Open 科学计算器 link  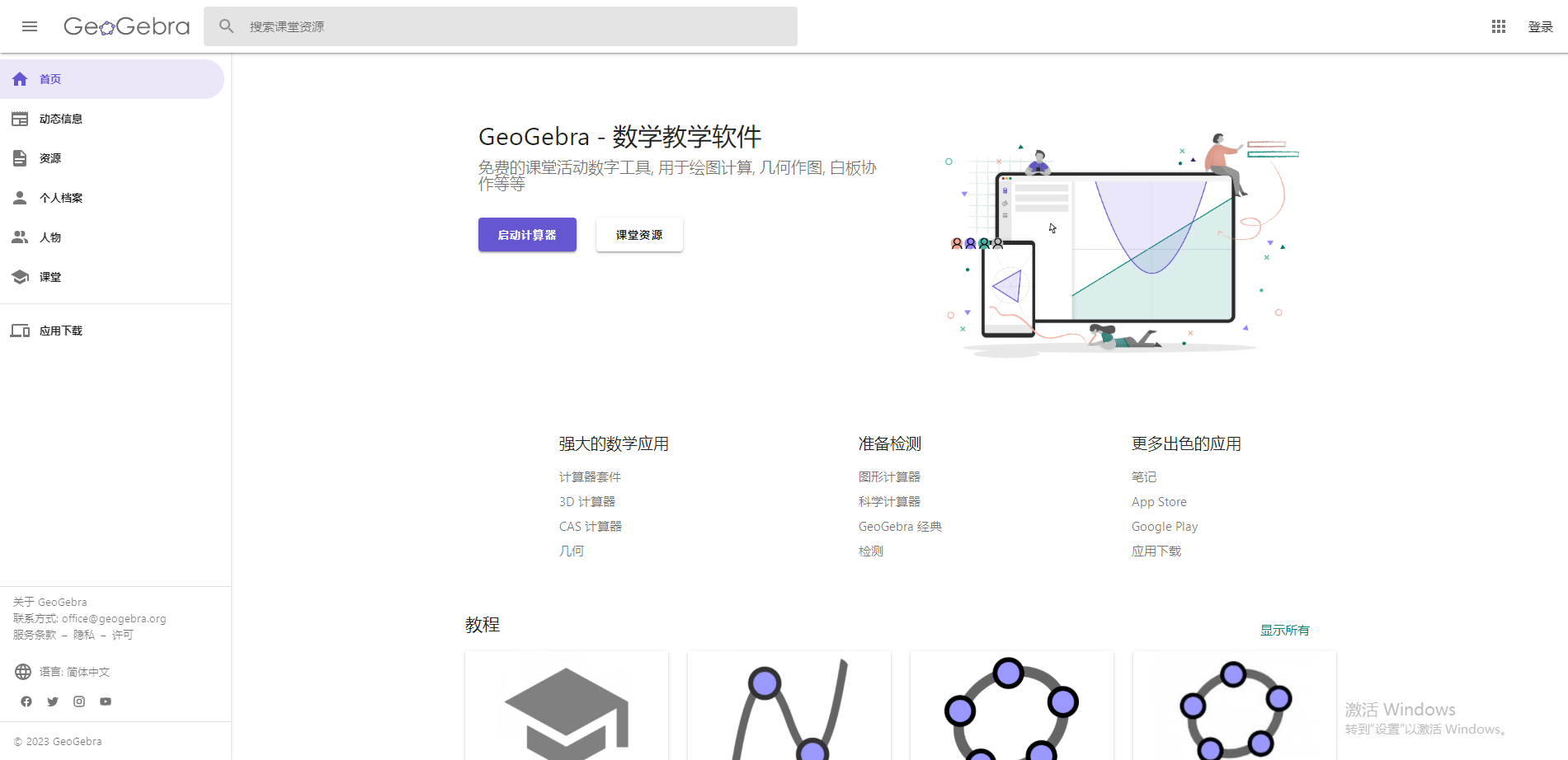[889, 502]
